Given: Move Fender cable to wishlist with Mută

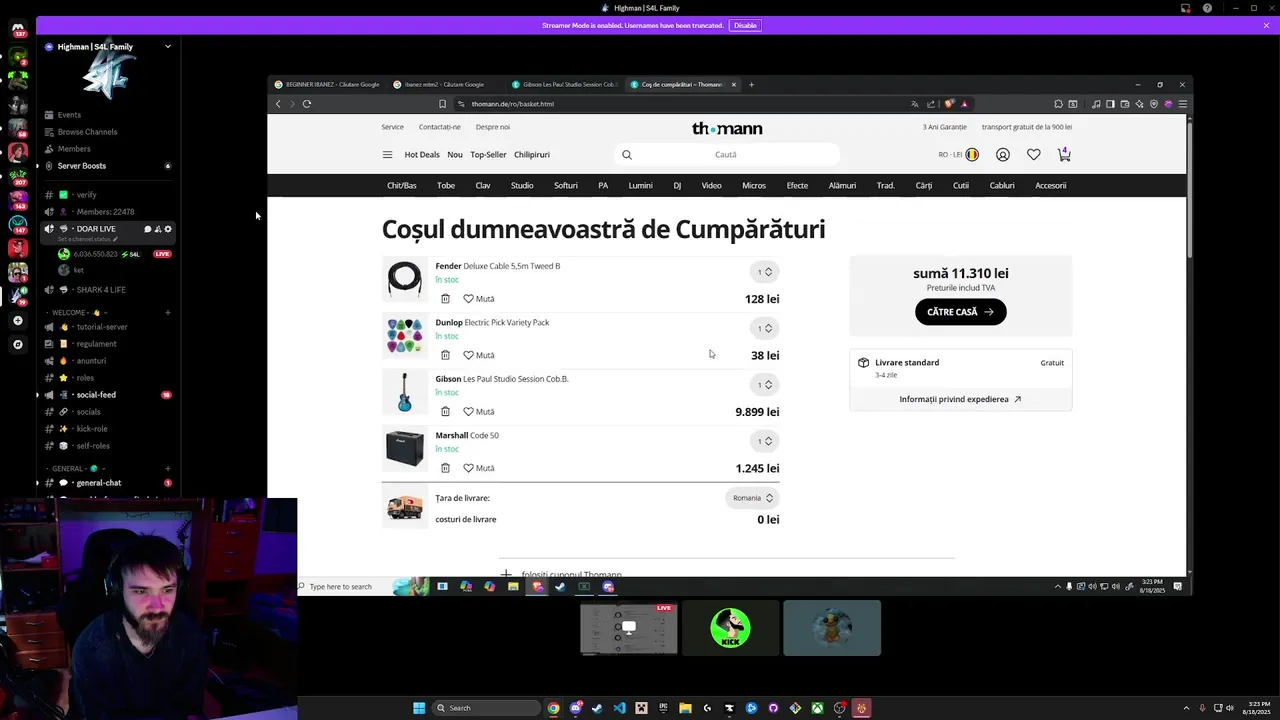Looking at the screenshot, I should (478, 299).
